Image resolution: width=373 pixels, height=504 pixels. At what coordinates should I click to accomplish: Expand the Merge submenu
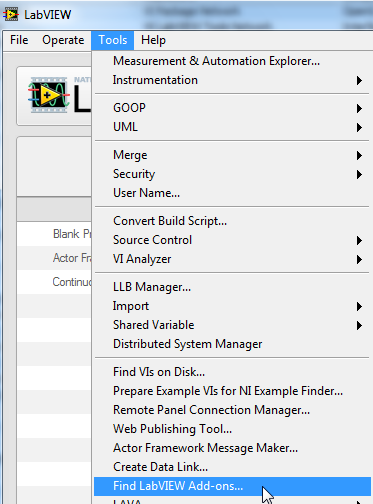click(x=232, y=155)
